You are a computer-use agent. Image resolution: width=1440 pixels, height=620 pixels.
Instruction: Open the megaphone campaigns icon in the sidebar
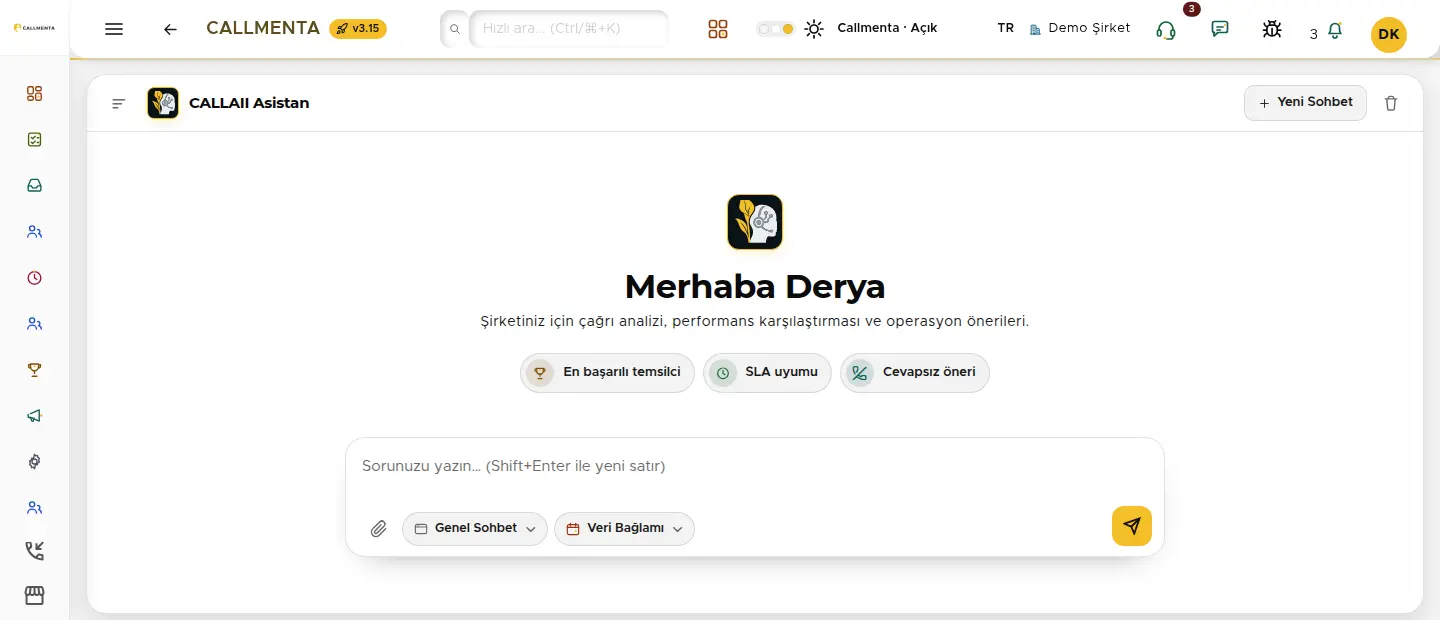pos(35,416)
